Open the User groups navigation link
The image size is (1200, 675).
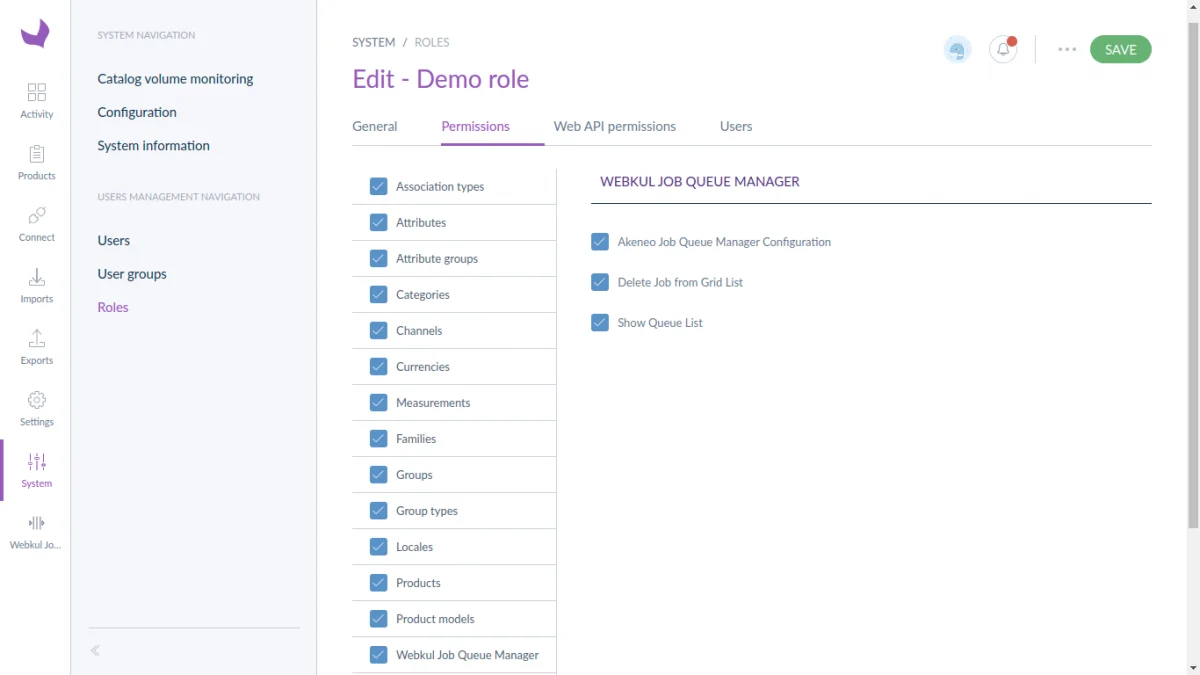coord(132,274)
